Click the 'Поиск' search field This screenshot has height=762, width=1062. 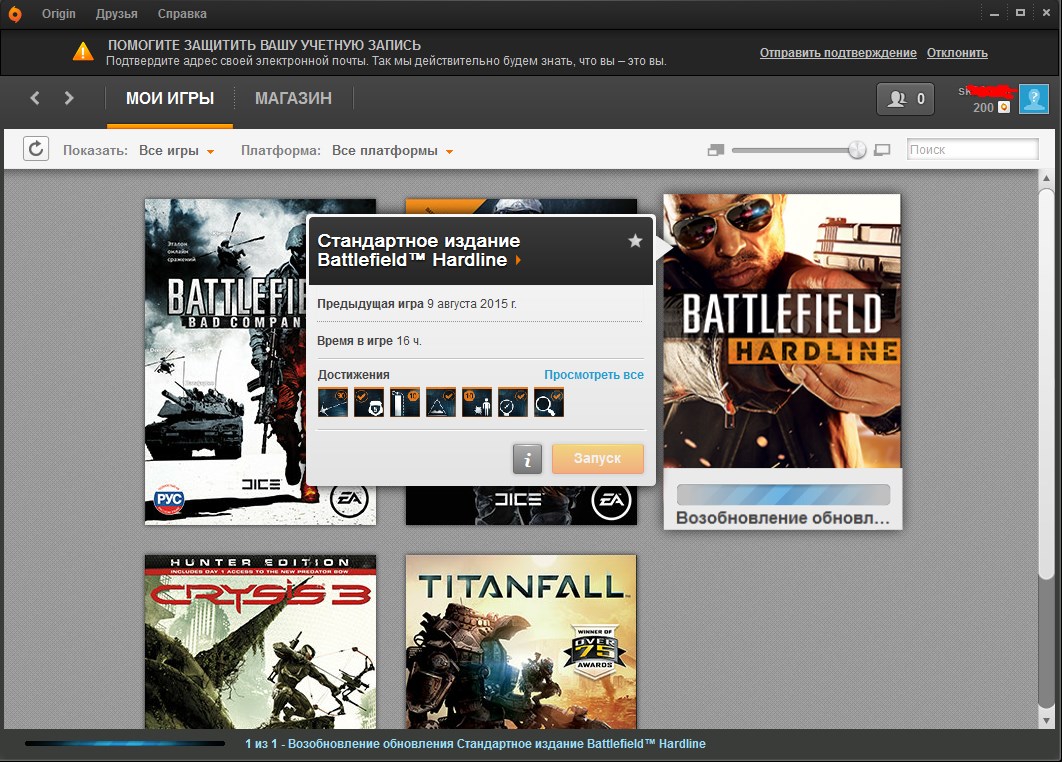click(x=972, y=150)
